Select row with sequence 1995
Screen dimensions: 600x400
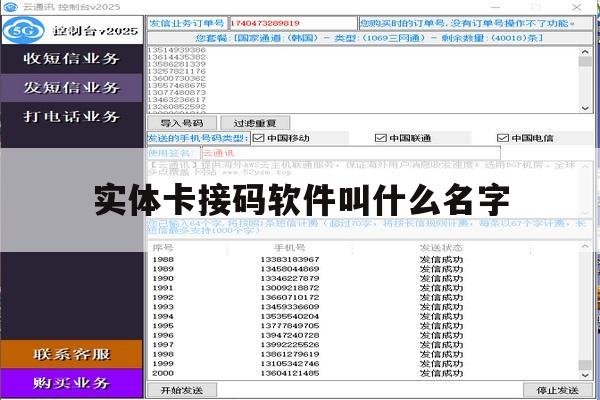point(364,326)
